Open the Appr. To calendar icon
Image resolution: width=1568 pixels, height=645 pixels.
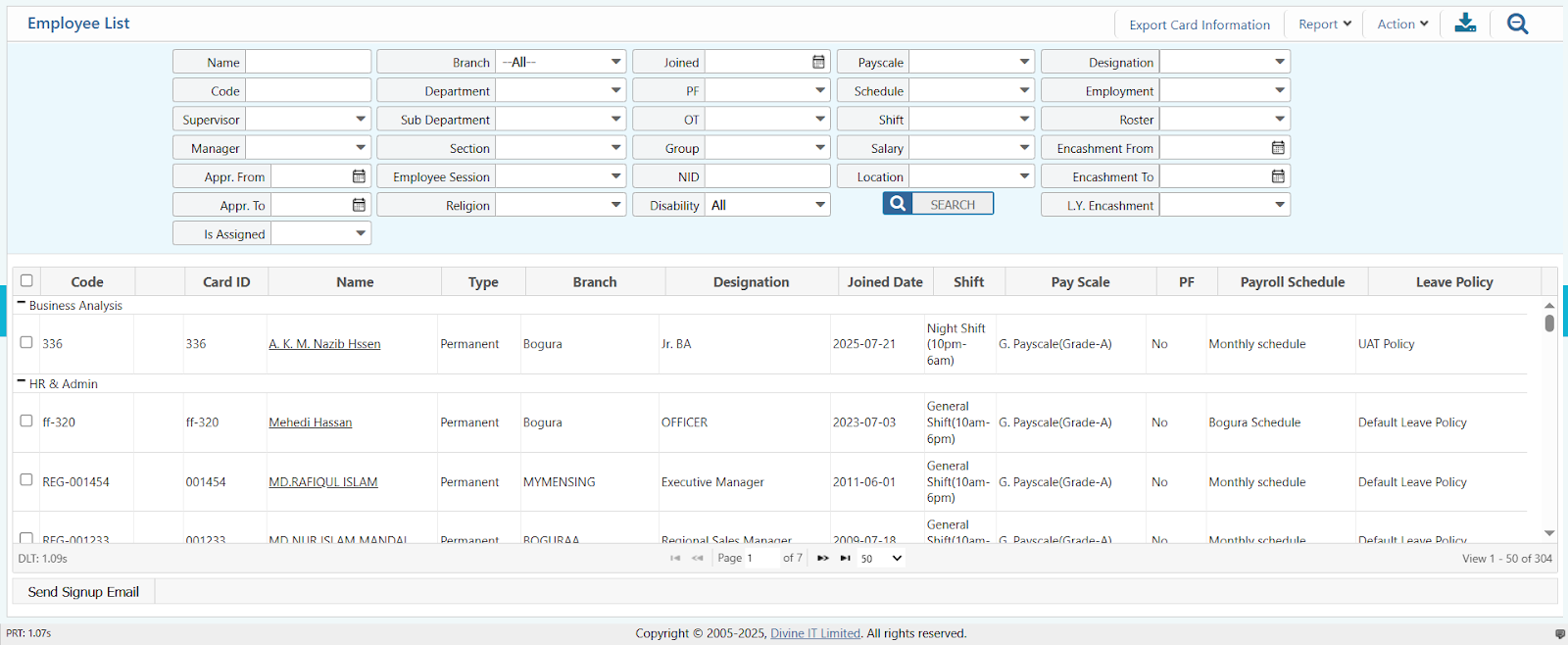pyautogui.click(x=359, y=205)
